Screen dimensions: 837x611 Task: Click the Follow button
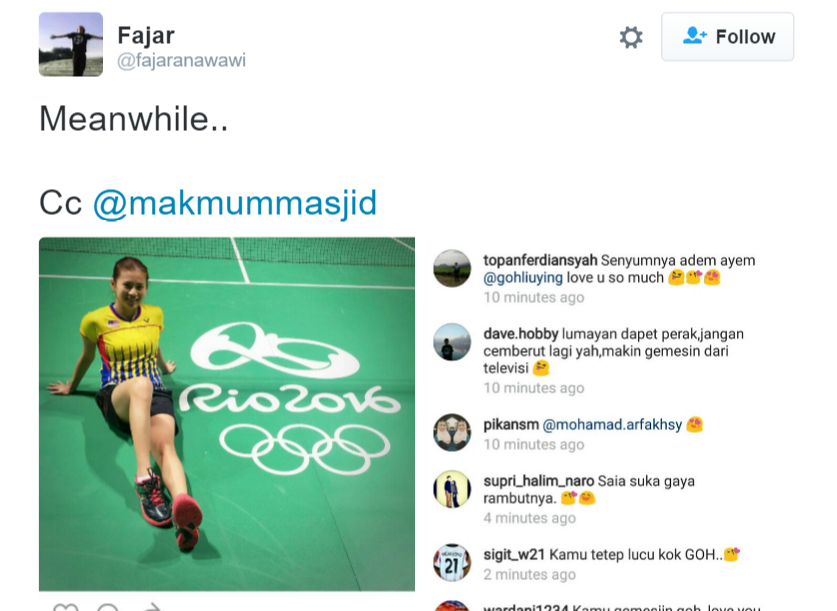(x=727, y=37)
